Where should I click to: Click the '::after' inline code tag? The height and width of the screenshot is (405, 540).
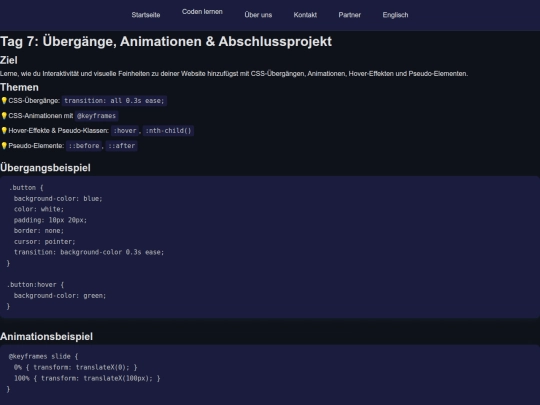pos(122,146)
